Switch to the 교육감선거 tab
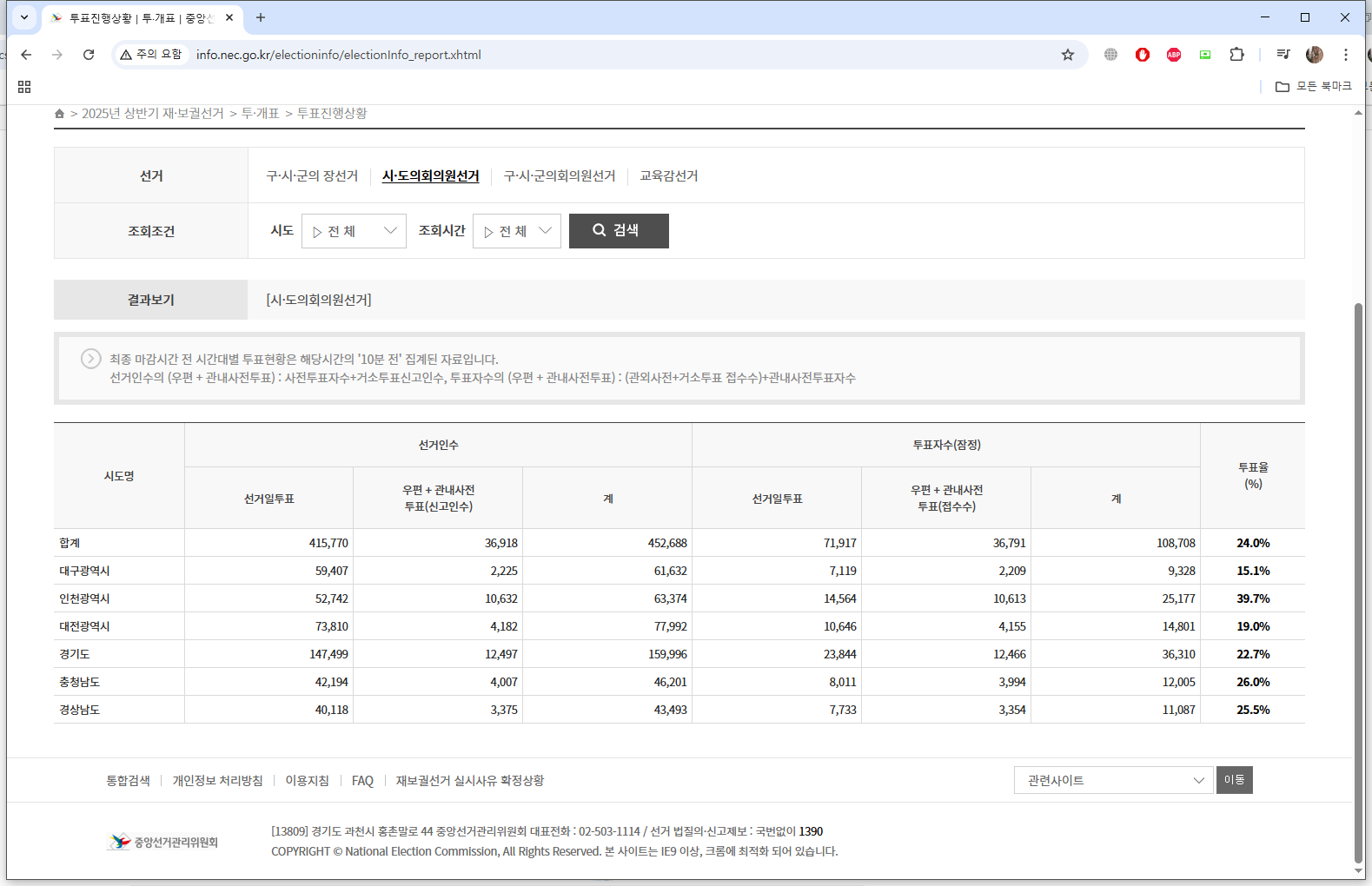Screen dimensions: 1372x886 668,175
